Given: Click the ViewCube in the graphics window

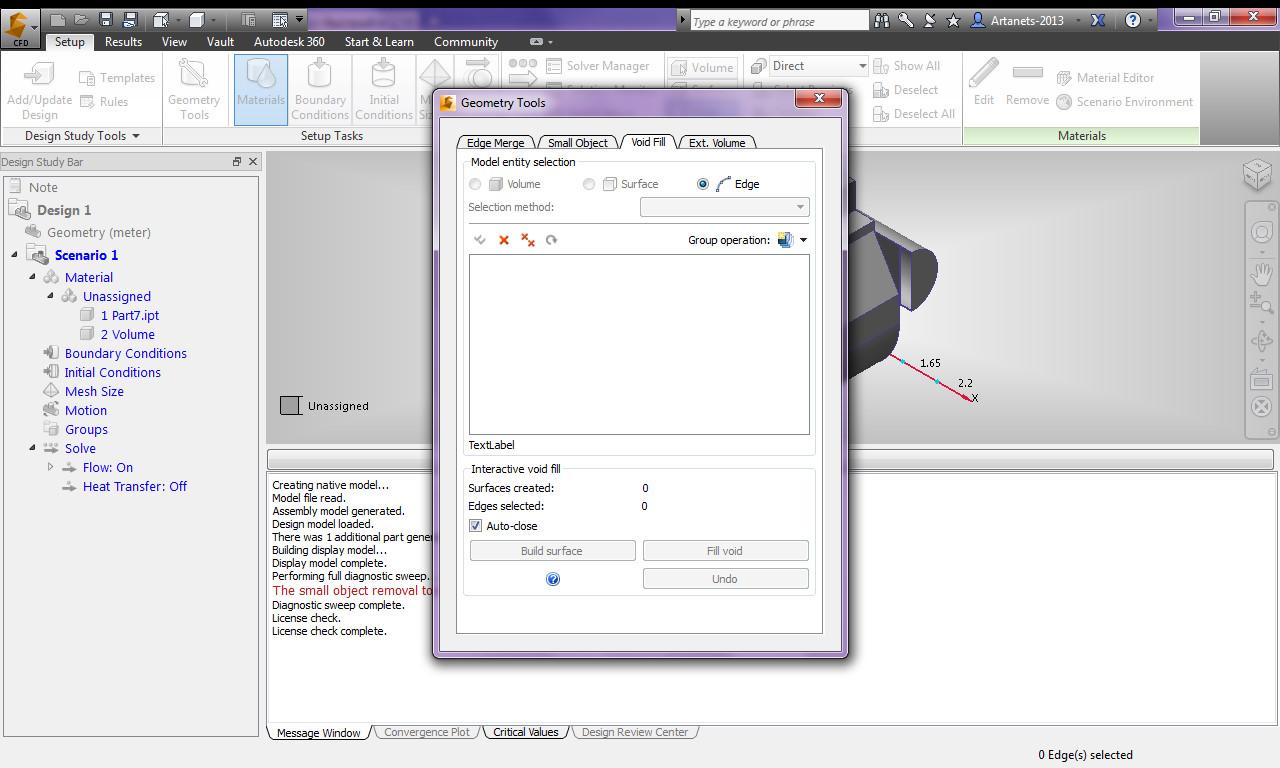Looking at the screenshot, I should pyautogui.click(x=1257, y=174).
